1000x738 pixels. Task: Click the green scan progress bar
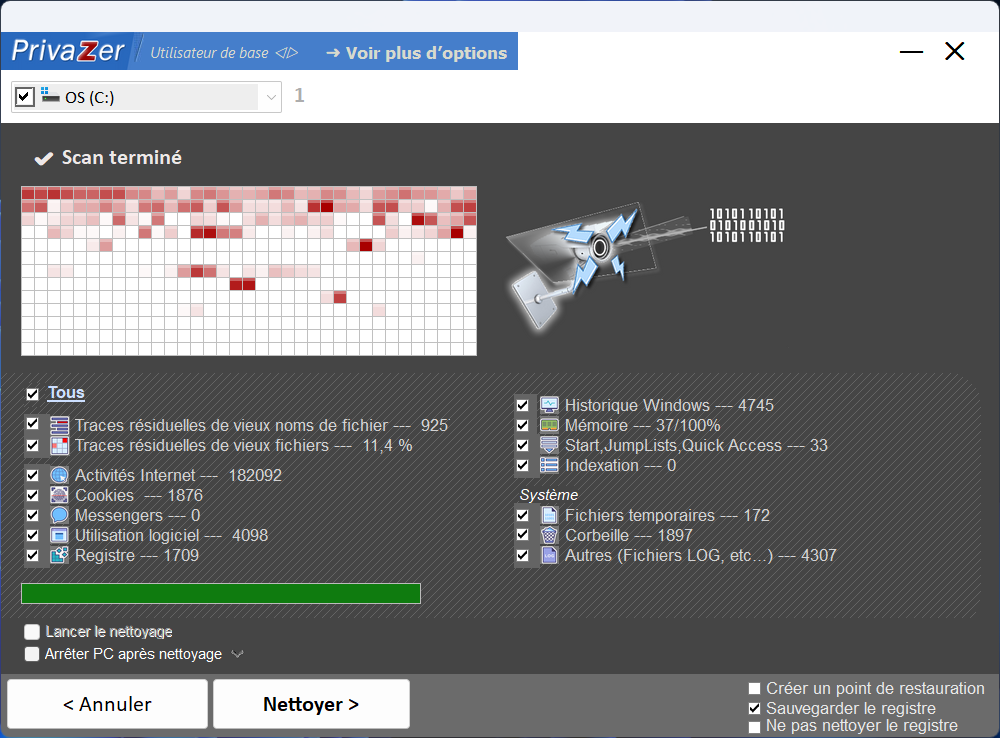[x=220, y=594]
